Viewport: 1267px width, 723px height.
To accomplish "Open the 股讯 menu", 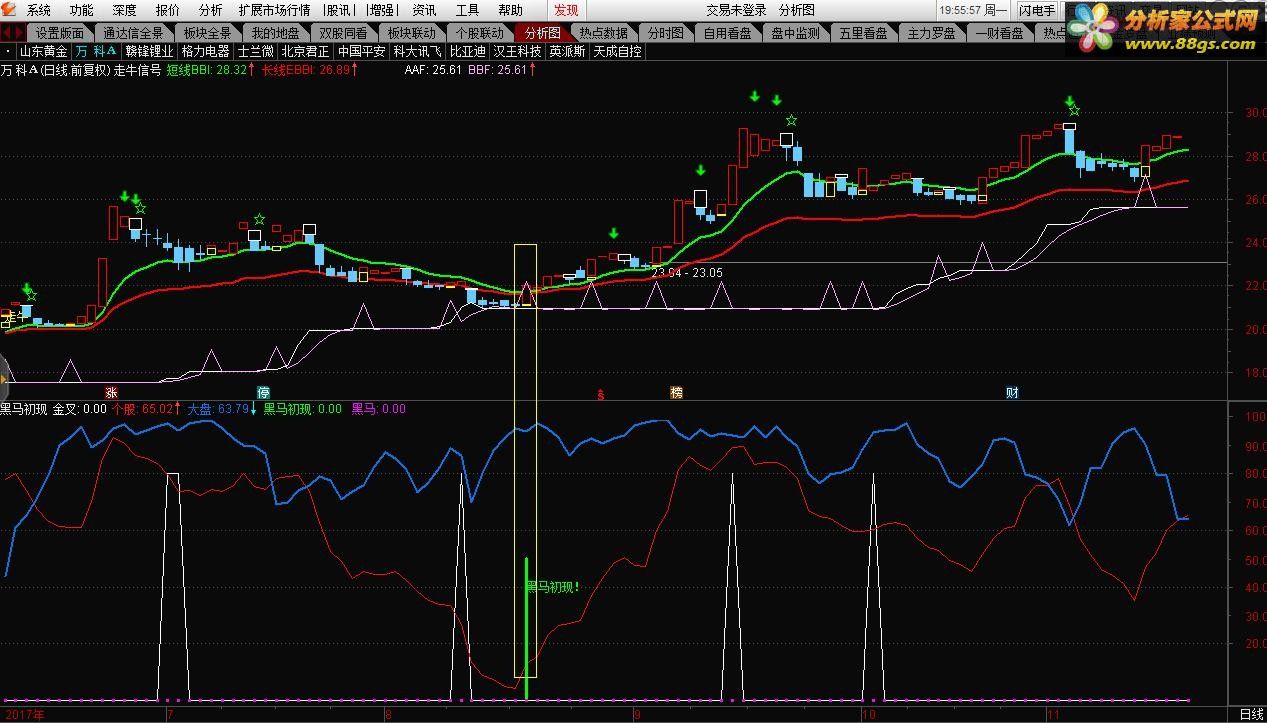I will coord(338,10).
